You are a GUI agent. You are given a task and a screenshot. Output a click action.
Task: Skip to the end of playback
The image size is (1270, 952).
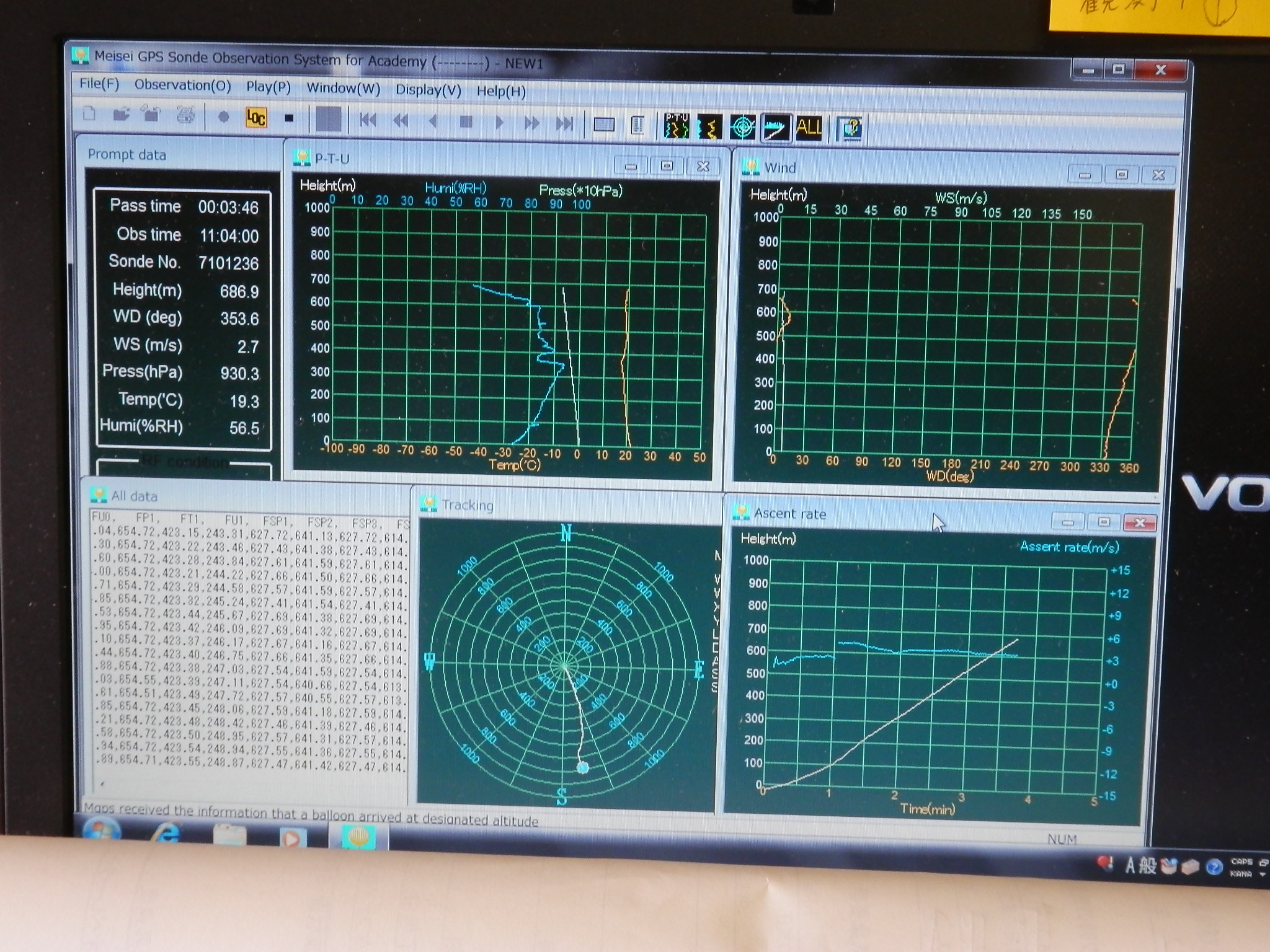[564, 124]
